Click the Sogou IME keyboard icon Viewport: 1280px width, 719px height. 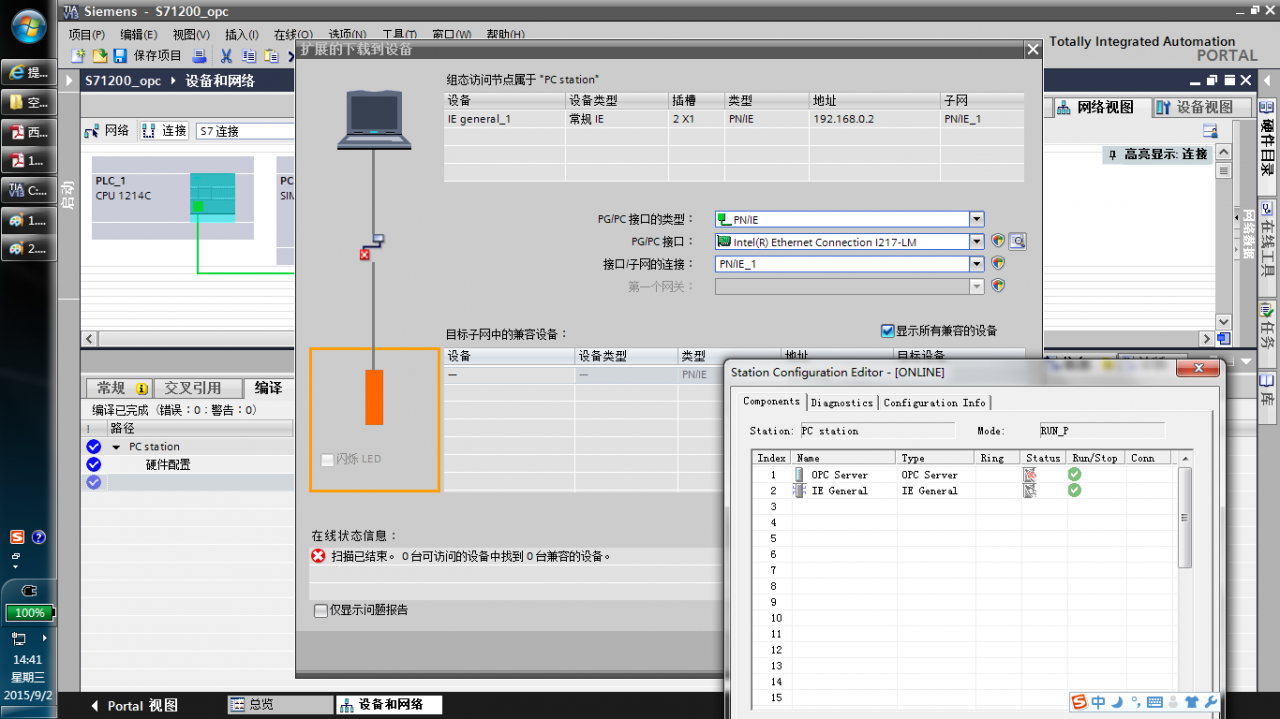[1155, 702]
